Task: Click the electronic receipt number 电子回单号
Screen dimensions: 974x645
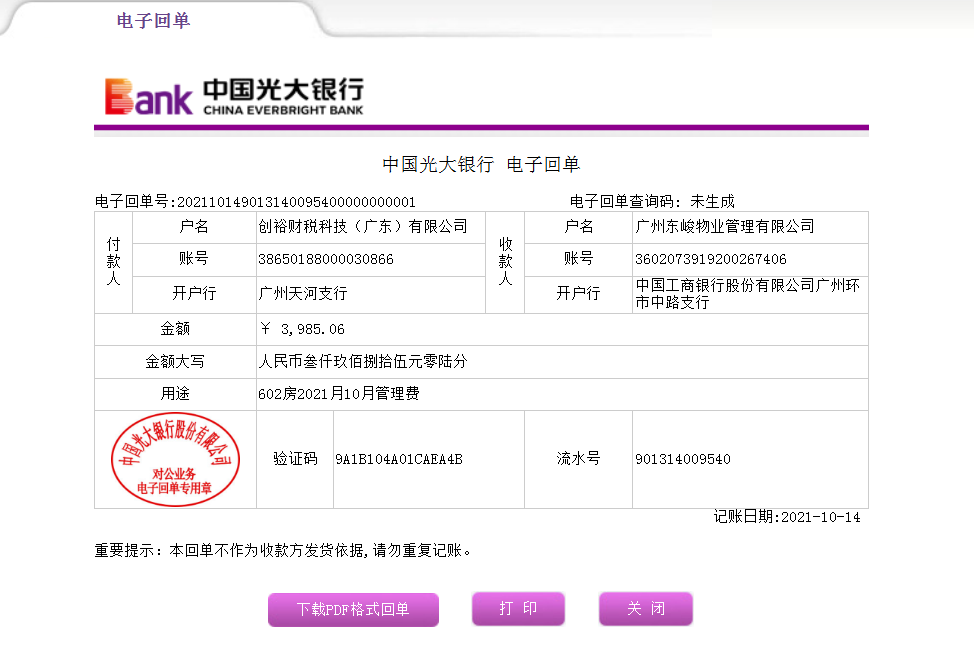Action: (x=255, y=201)
